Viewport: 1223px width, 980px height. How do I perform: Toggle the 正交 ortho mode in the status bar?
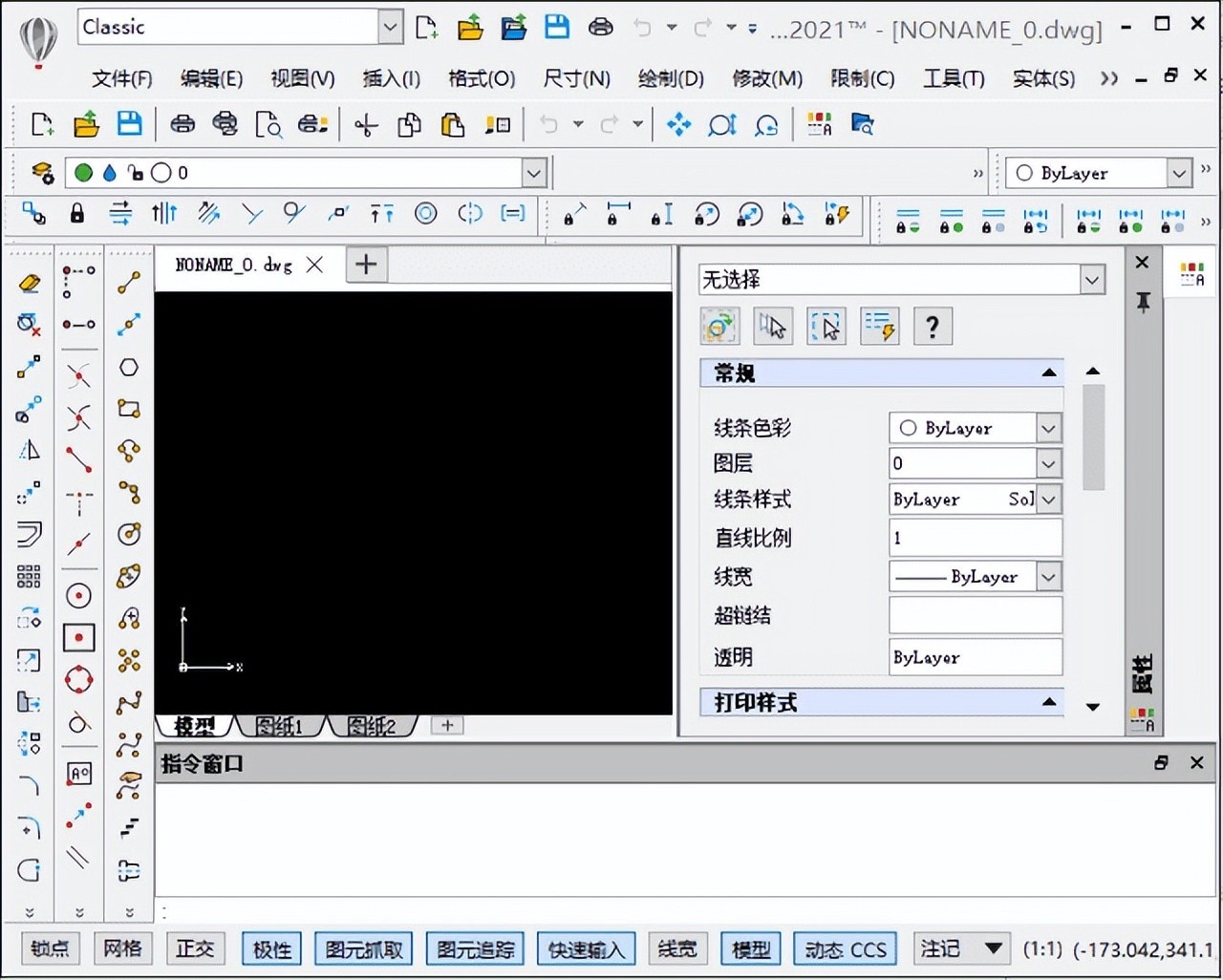point(195,948)
